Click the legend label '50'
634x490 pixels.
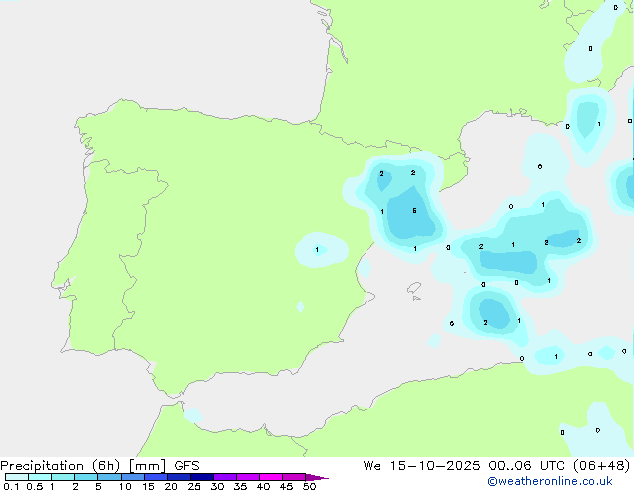[309, 486]
